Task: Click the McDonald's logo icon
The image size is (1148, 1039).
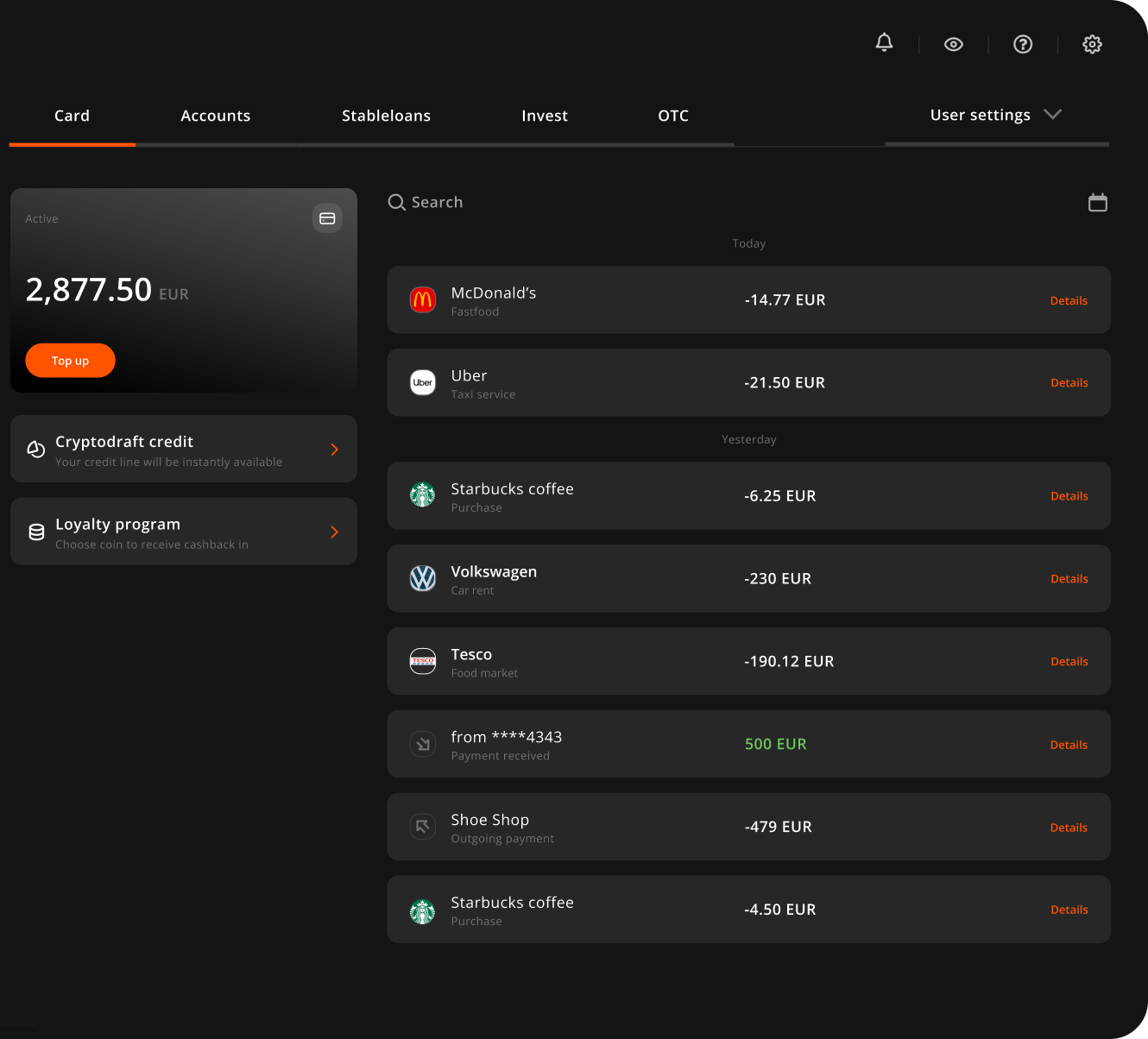Action: tap(423, 300)
